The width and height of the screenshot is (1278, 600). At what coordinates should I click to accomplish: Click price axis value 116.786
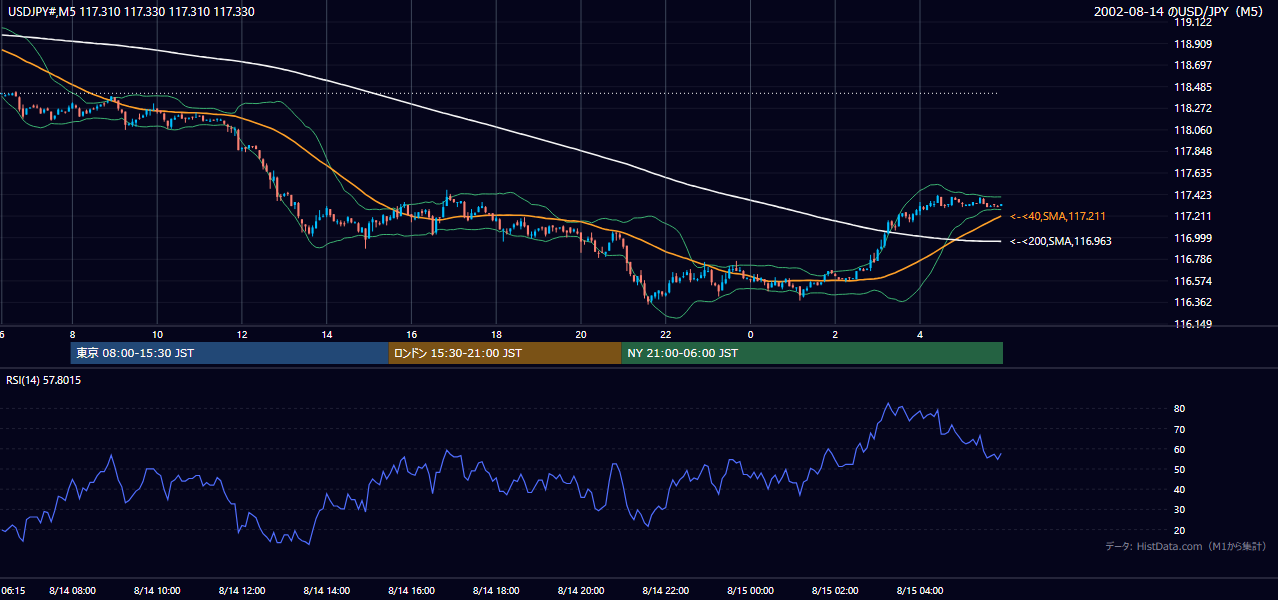point(1193,259)
